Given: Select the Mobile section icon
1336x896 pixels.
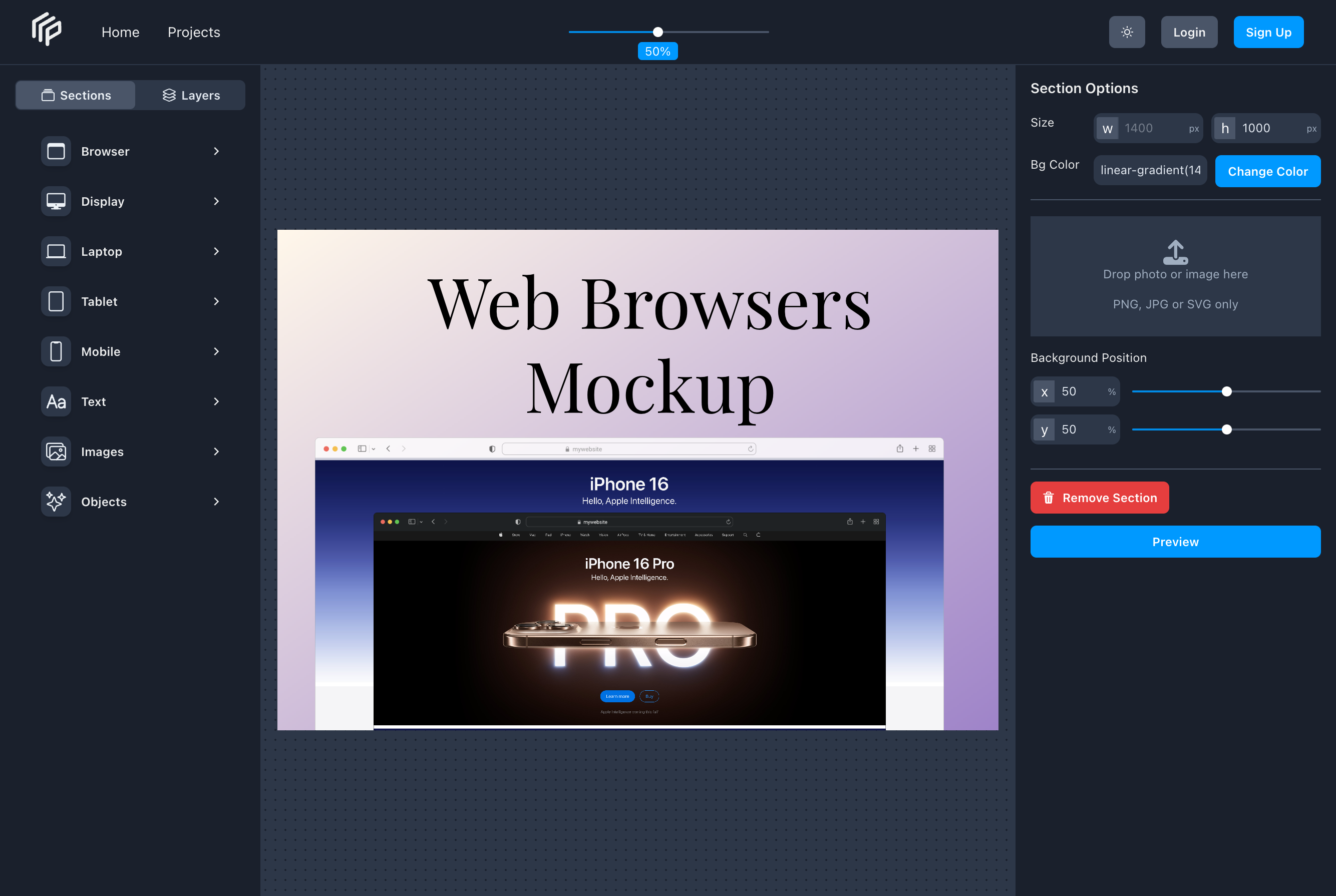Looking at the screenshot, I should [56, 351].
